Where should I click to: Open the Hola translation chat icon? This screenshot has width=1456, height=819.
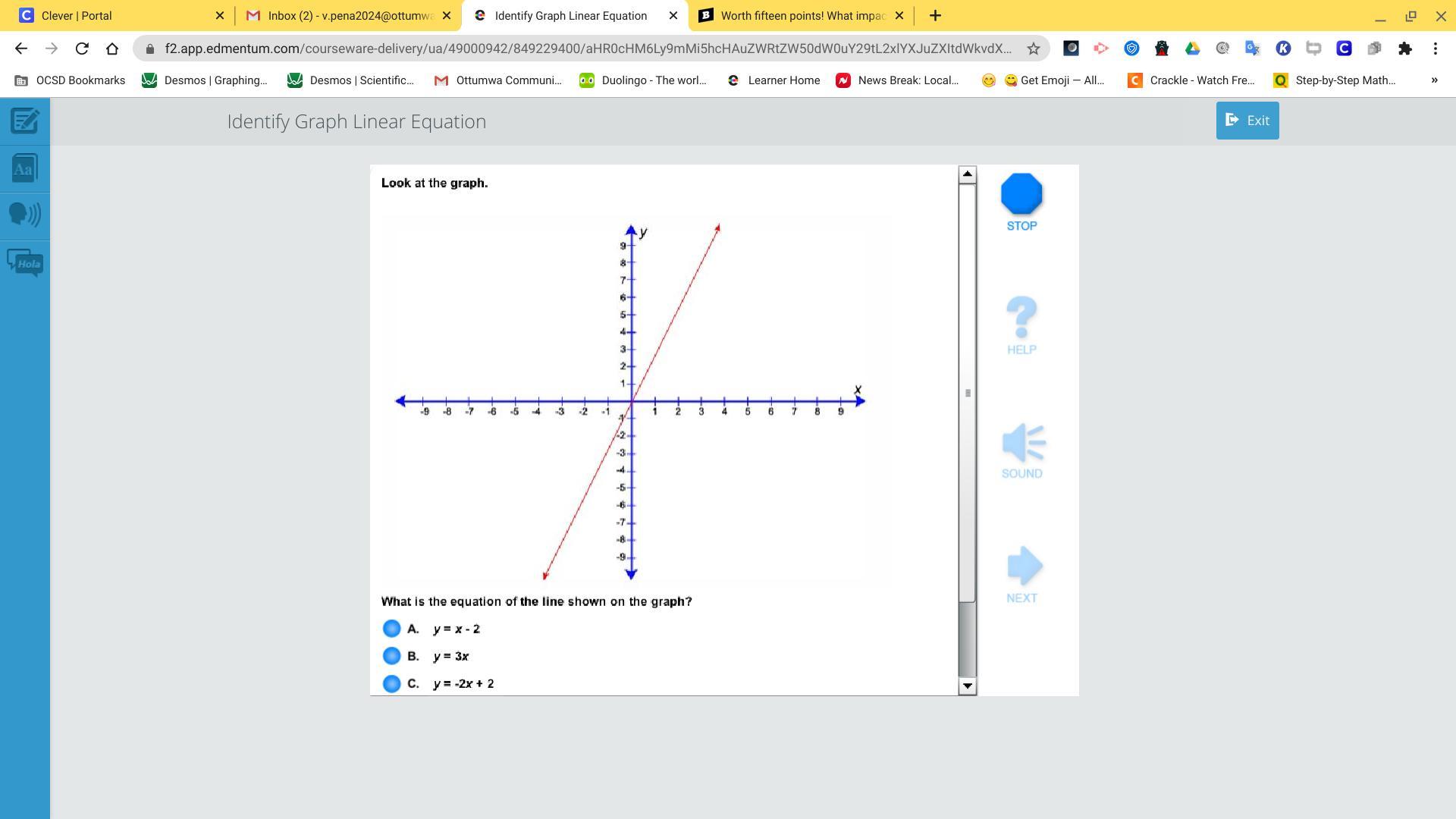point(25,263)
